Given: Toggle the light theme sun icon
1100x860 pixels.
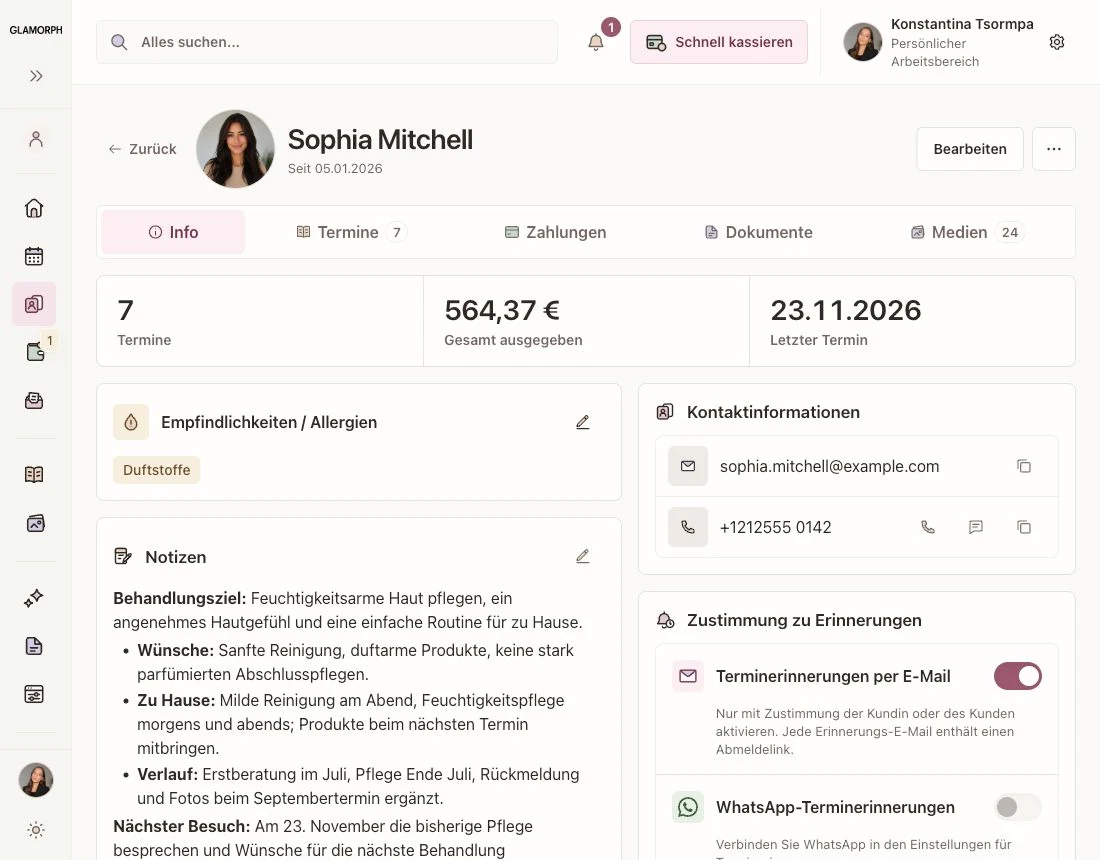Looking at the screenshot, I should tap(36, 830).
